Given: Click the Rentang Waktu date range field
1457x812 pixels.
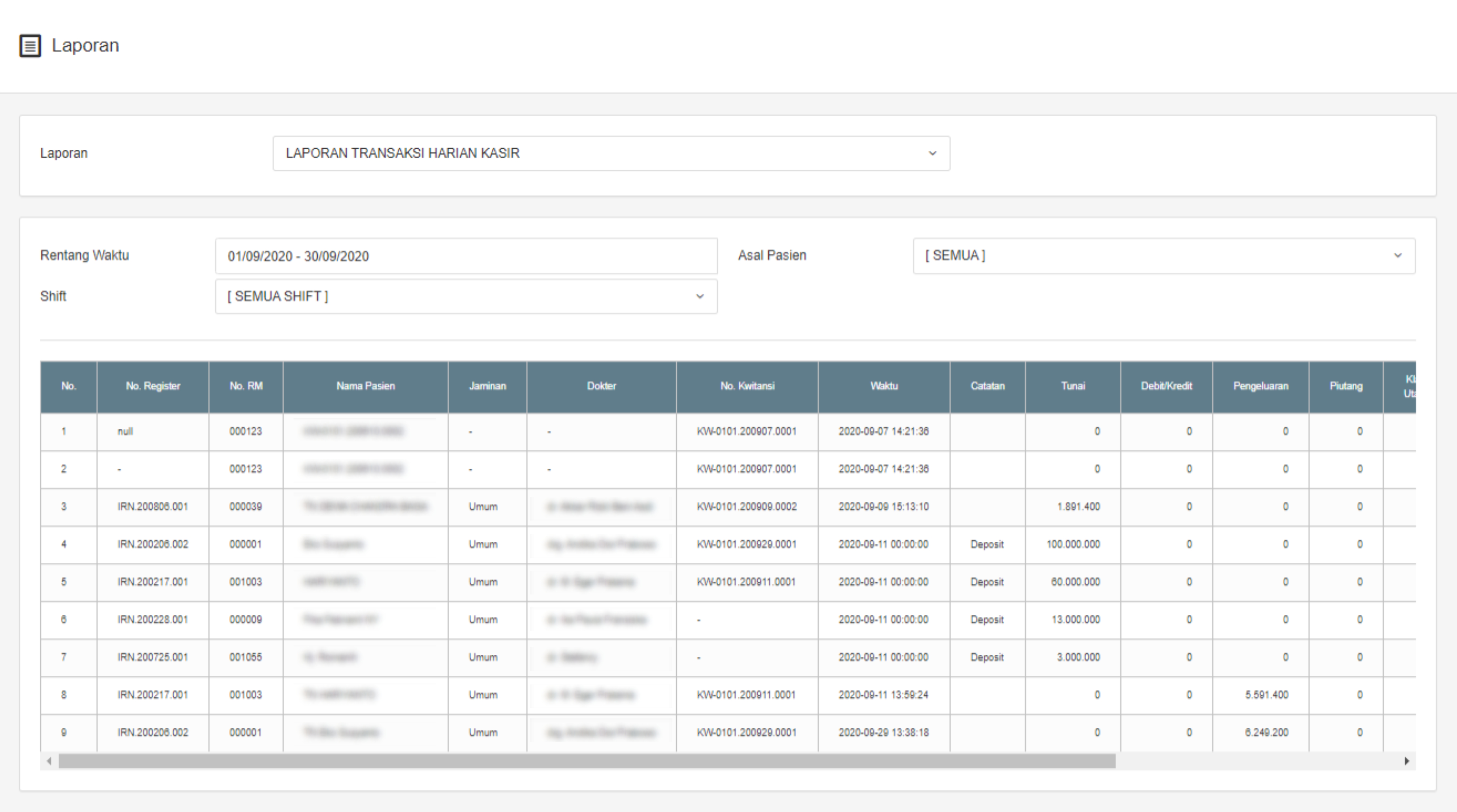Looking at the screenshot, I should pyautogui.click(x=466, y=256).
